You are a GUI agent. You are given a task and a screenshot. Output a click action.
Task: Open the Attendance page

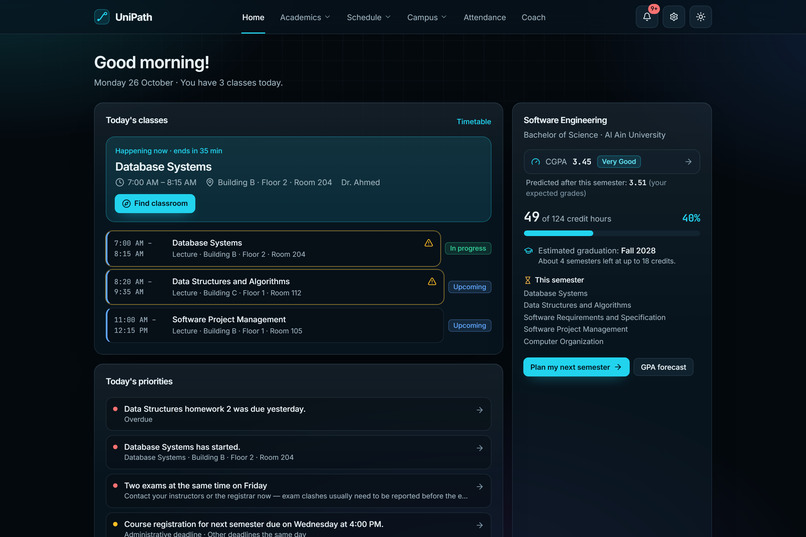[x=484, y=17]
